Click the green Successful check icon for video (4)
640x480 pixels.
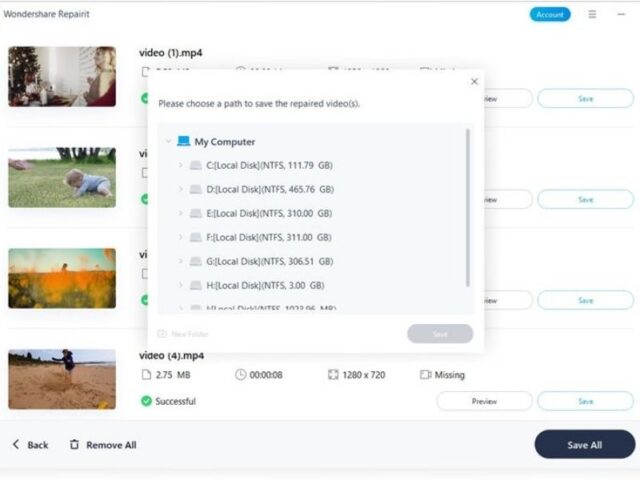(x=146, y=401)
